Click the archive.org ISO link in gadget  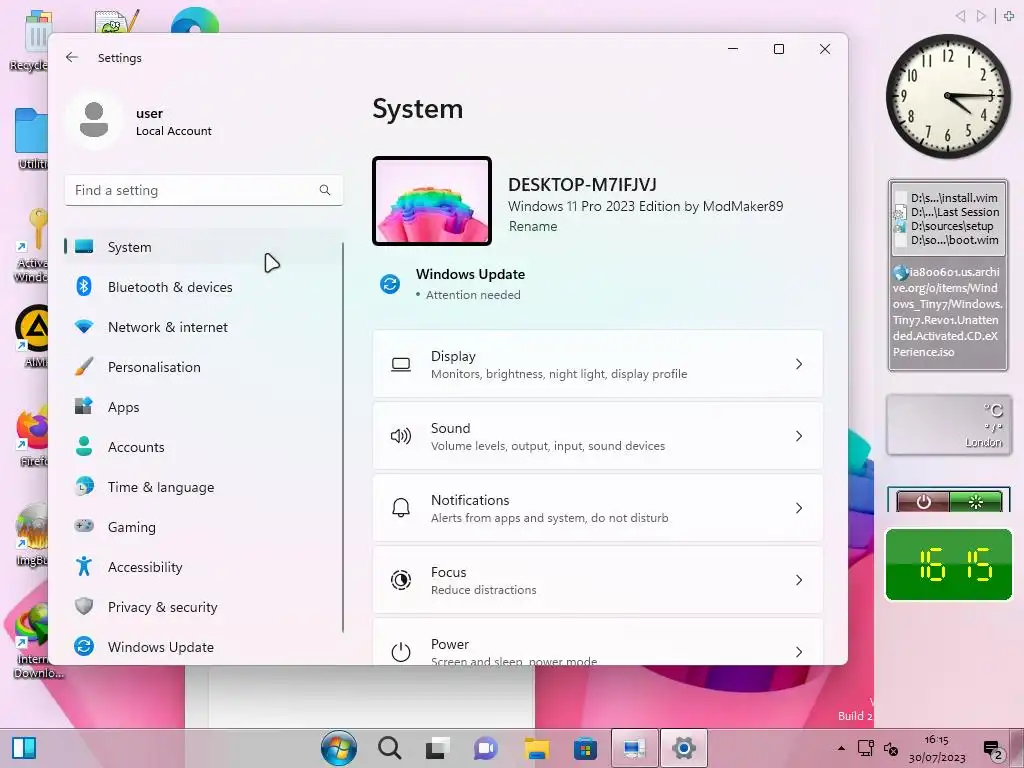pos(947,312)
